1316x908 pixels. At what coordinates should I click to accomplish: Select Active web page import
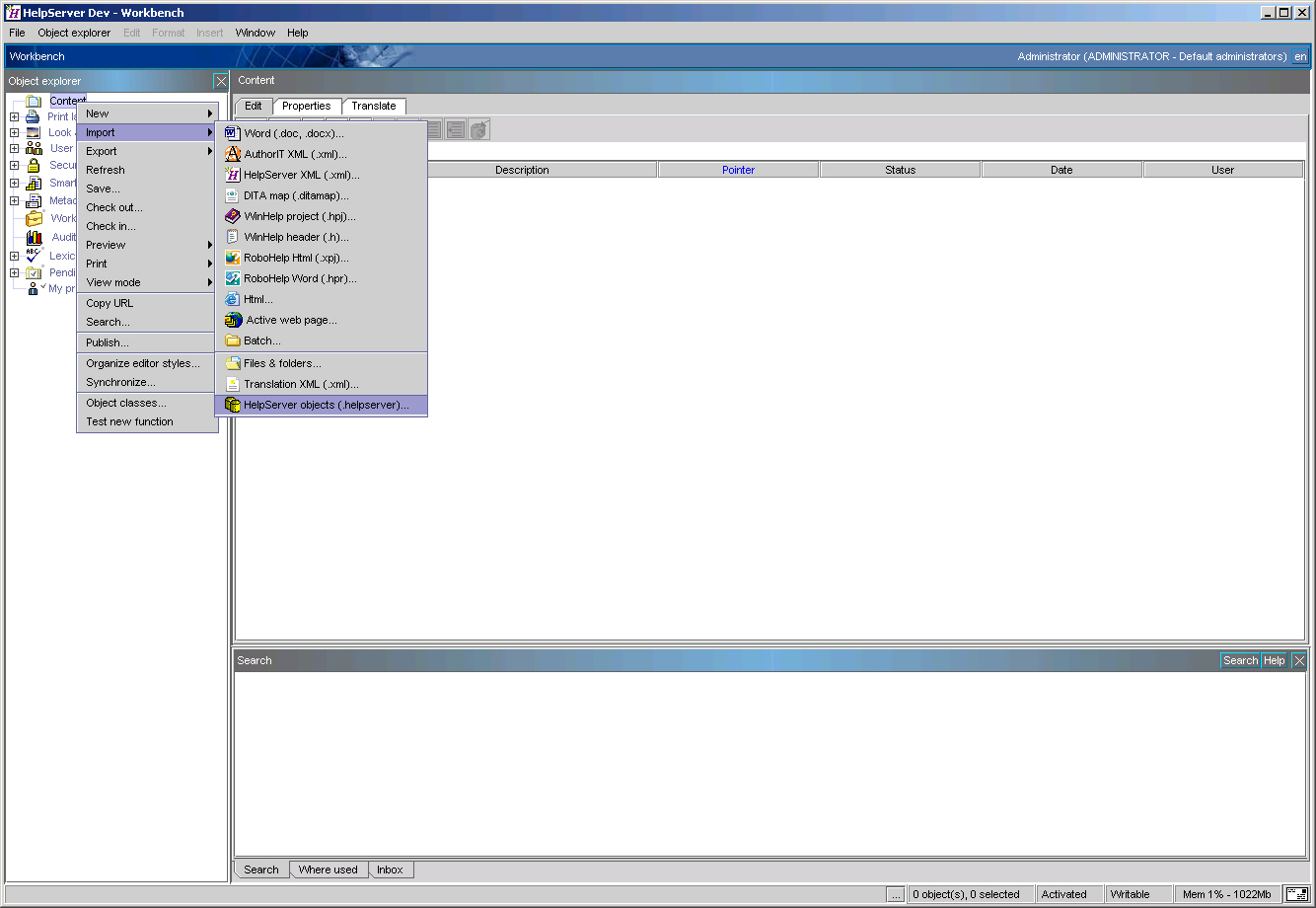[321, 320]
